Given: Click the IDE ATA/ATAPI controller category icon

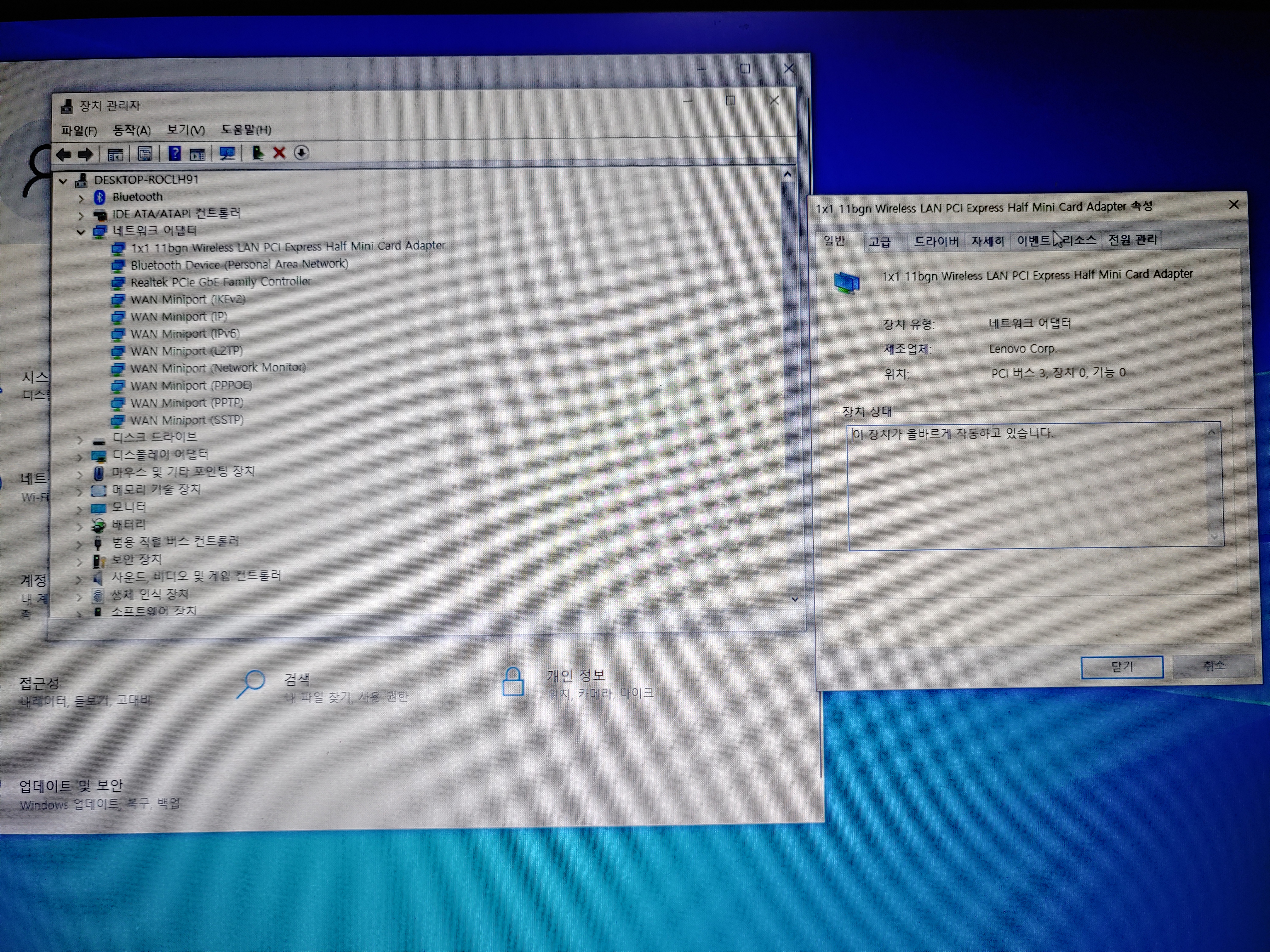Looking at the screenshot, I should (x=100, y=215).
